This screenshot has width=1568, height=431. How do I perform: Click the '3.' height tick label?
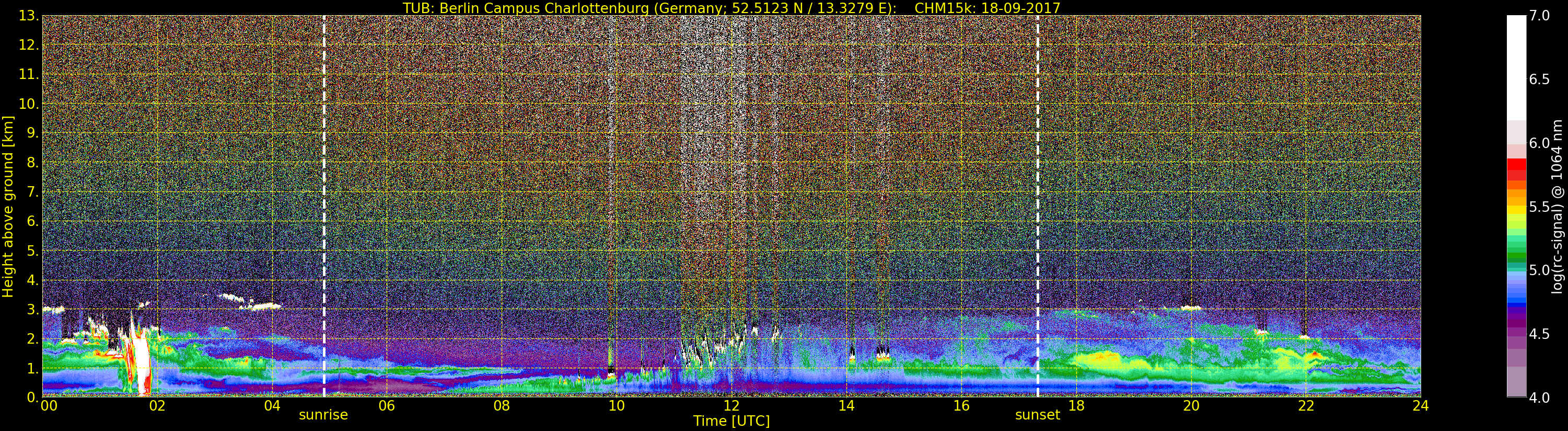coord(33,309)
